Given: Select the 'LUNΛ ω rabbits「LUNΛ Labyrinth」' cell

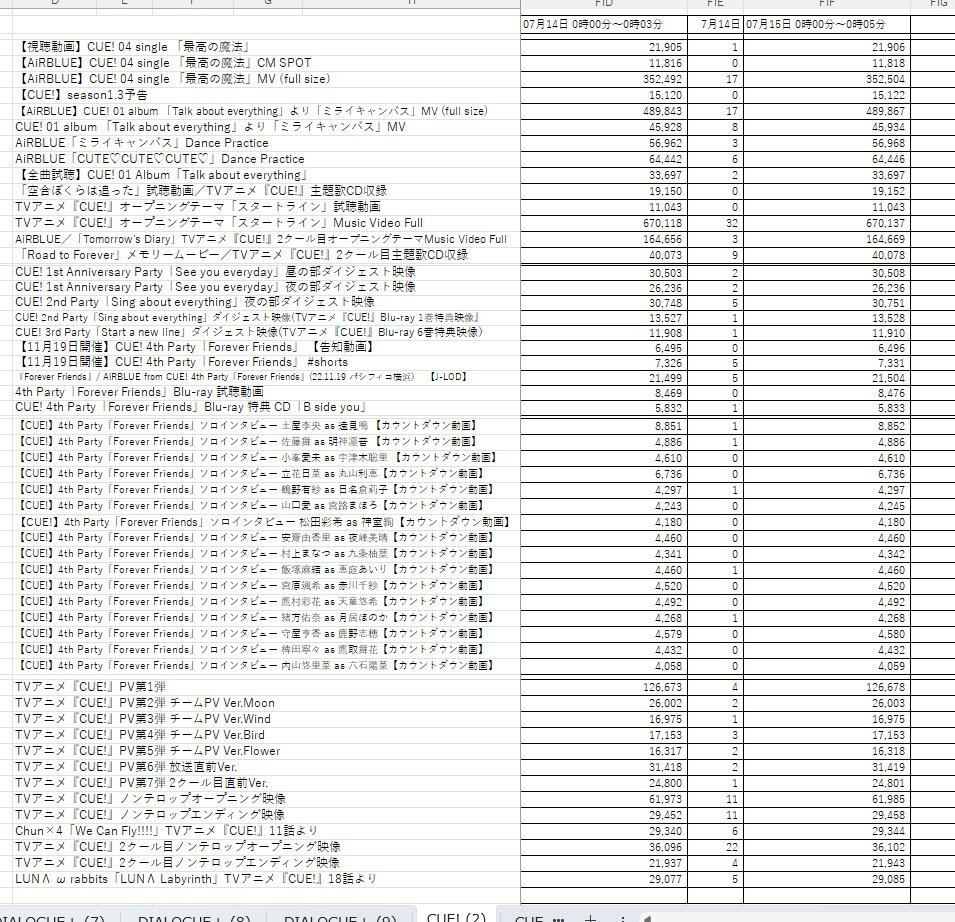Looking at the screenshot, I should (x=266, y=879).
